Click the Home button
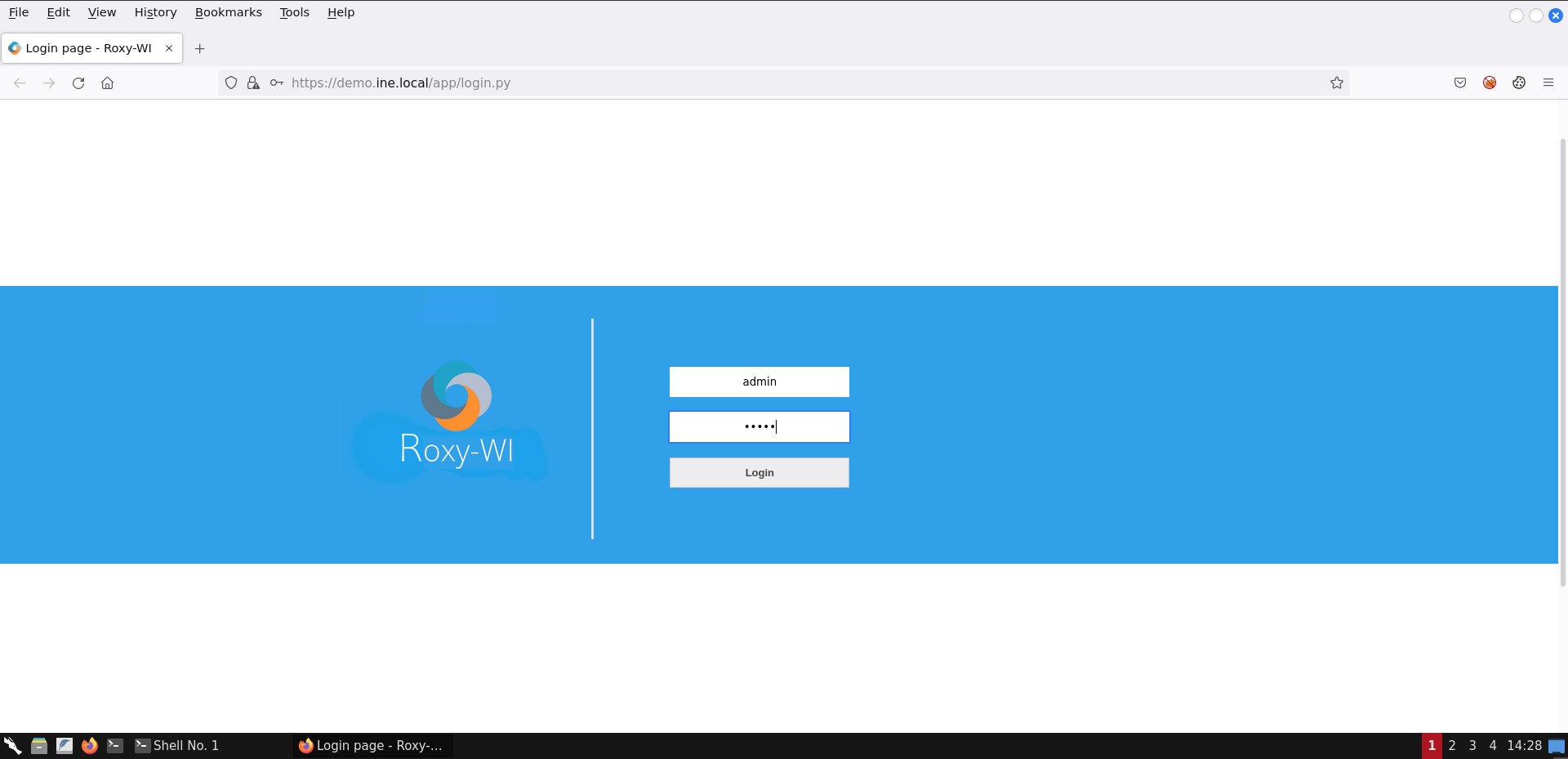Screen dimensions: 1568x759 click(107, 83)
